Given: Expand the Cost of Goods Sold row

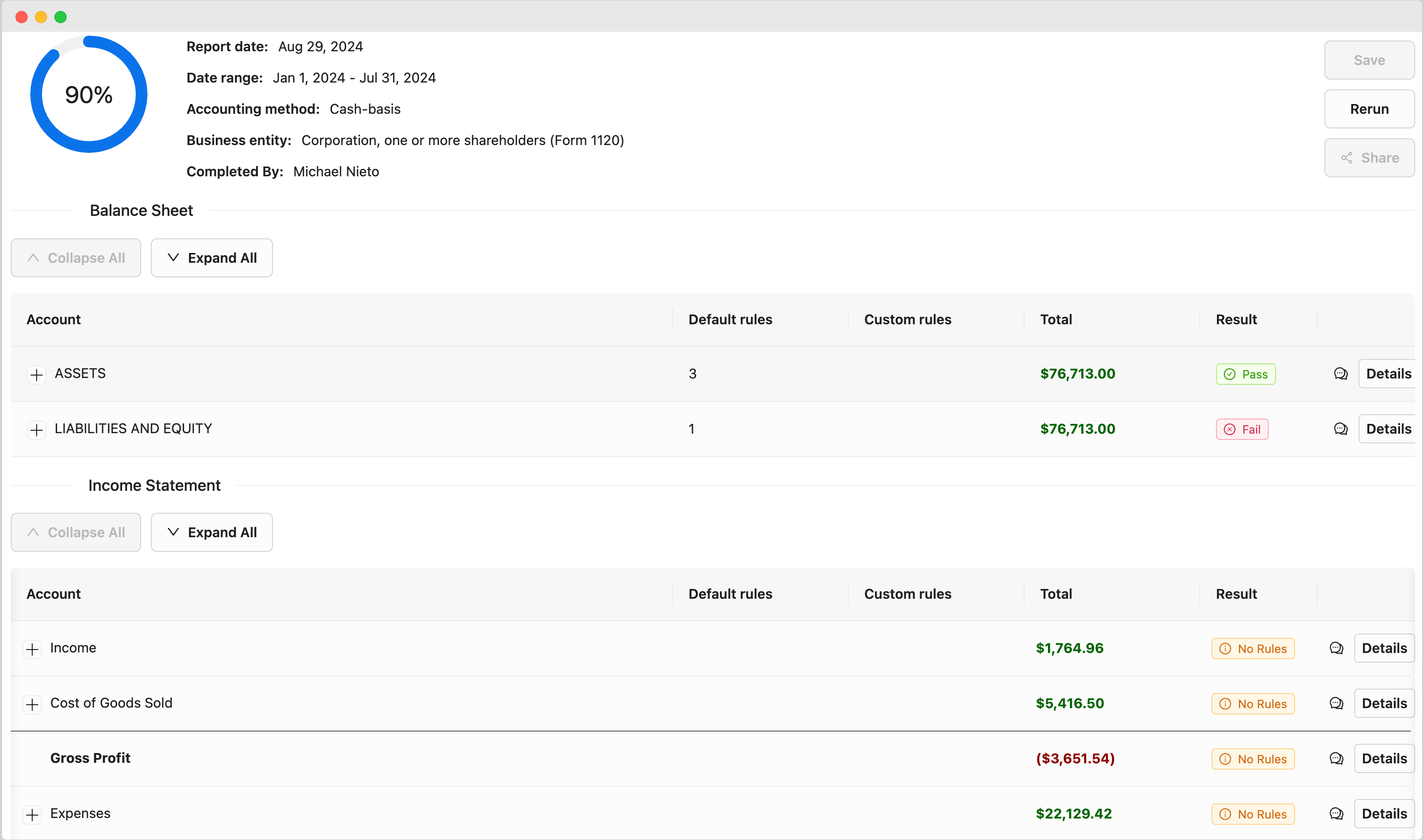Looking at the screenshot, I should click(32, 704).
